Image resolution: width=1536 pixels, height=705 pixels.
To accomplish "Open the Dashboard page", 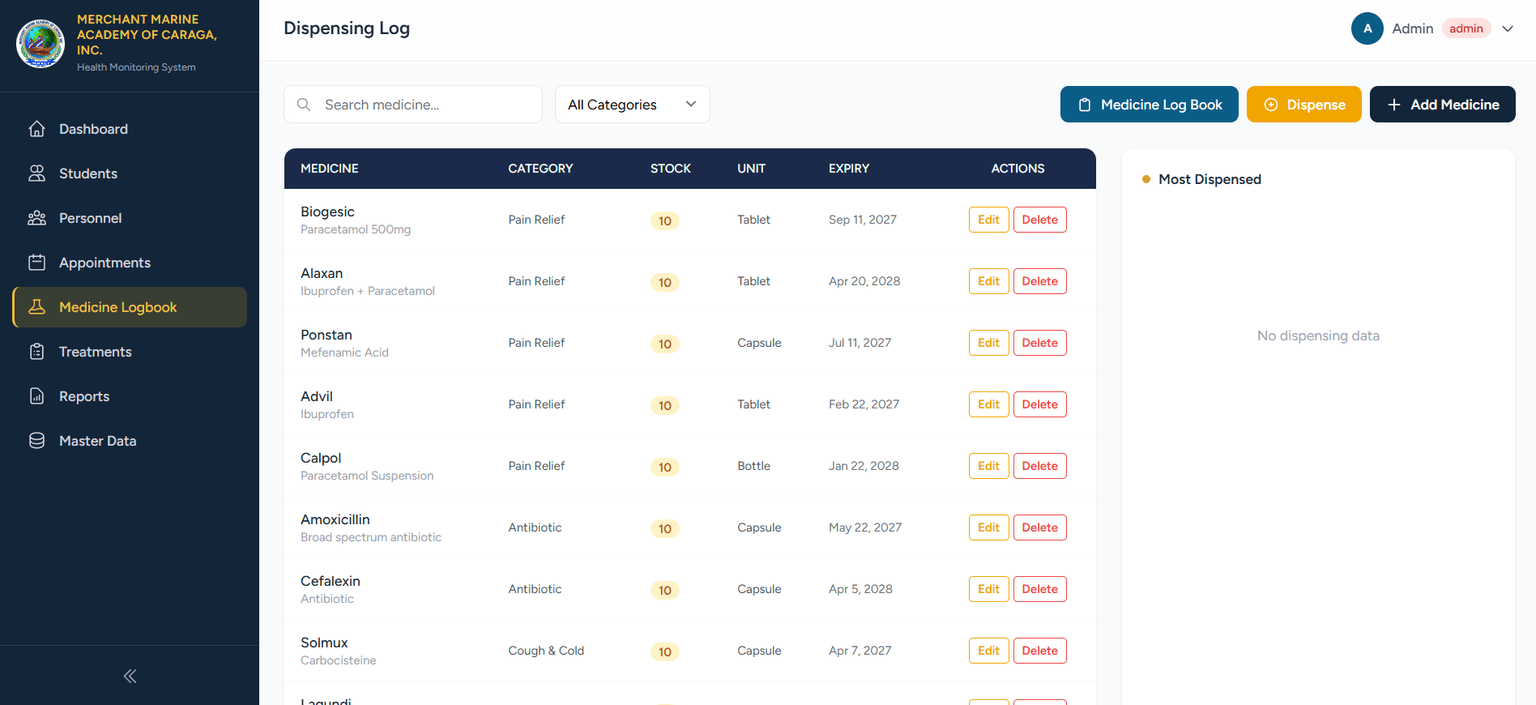I will [x=129, y=129].
